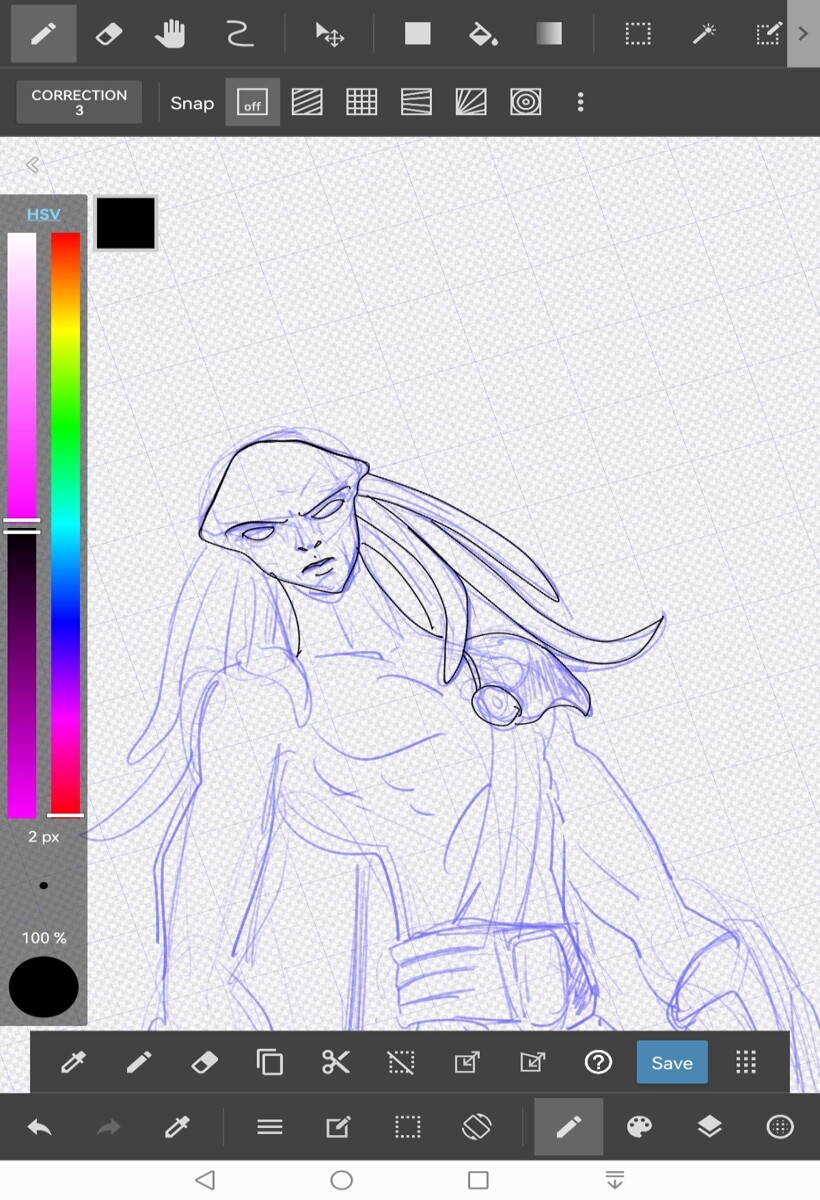
Task: Open help with question mark icon
Action: click(x=598, y=1063)
